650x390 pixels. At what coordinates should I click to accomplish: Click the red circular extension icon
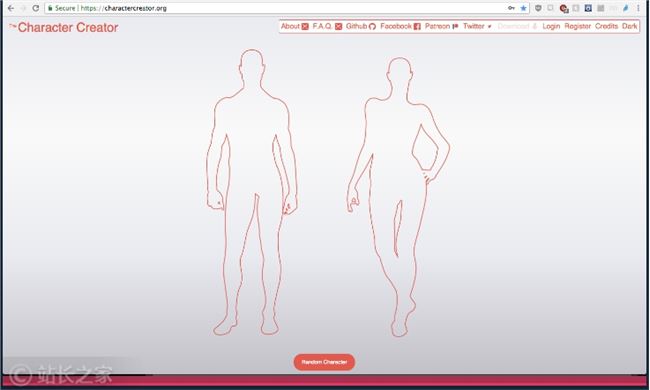coord(563,8)
